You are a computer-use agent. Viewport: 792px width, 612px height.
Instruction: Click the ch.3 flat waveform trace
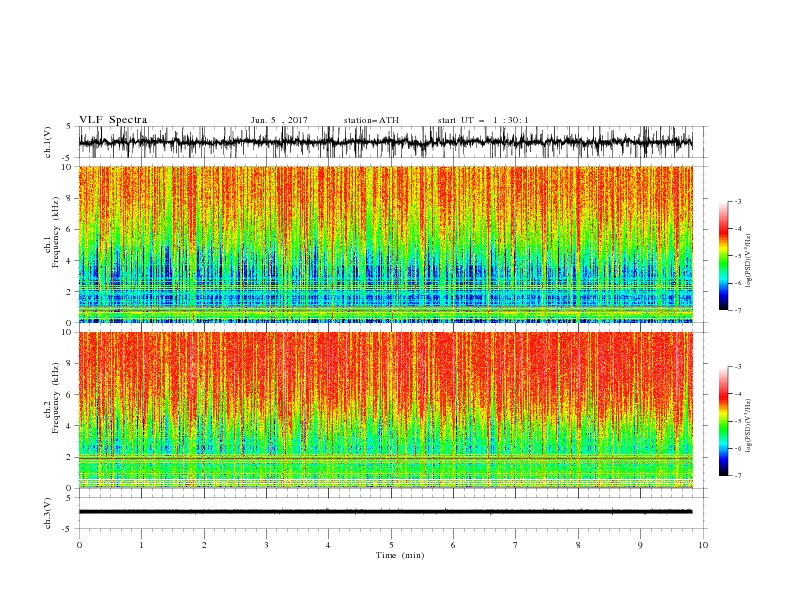point(385,512)
